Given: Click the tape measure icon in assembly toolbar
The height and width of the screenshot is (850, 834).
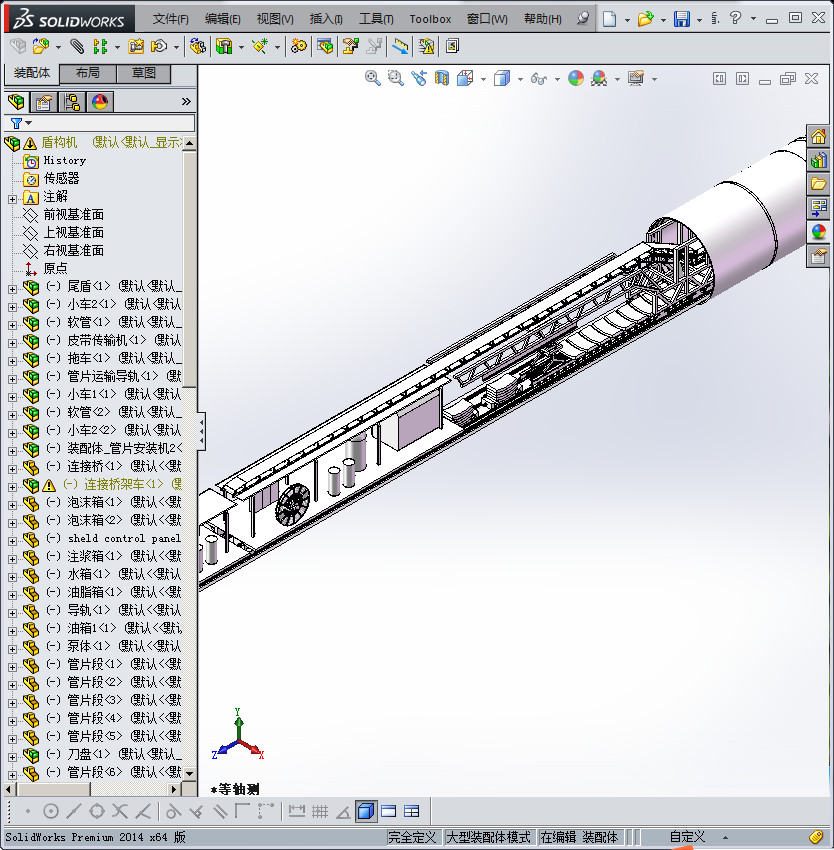Looking at the screenshot, I should 400,47.
